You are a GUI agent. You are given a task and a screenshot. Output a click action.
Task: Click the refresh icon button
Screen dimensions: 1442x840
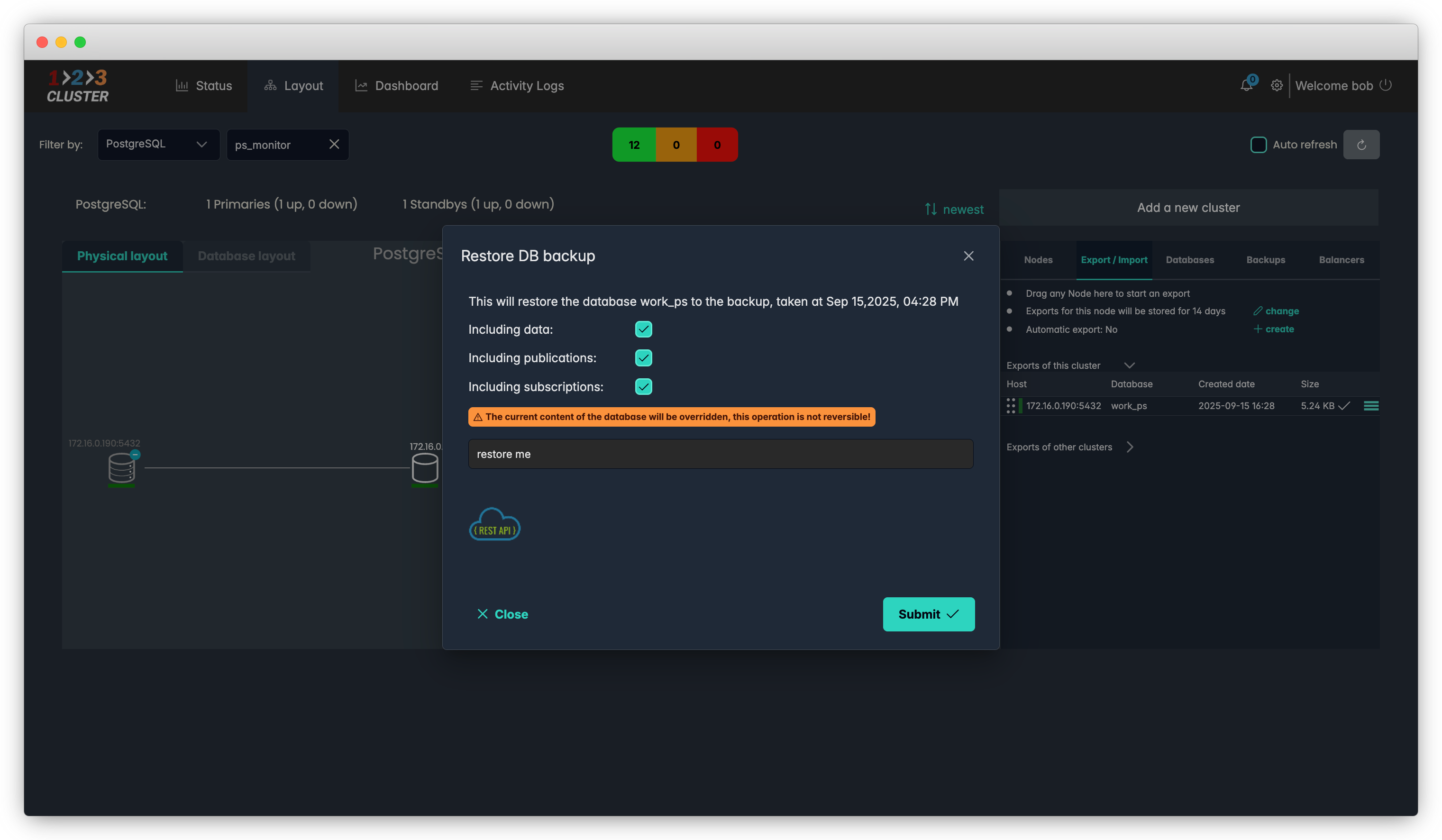click(1361, 145)
